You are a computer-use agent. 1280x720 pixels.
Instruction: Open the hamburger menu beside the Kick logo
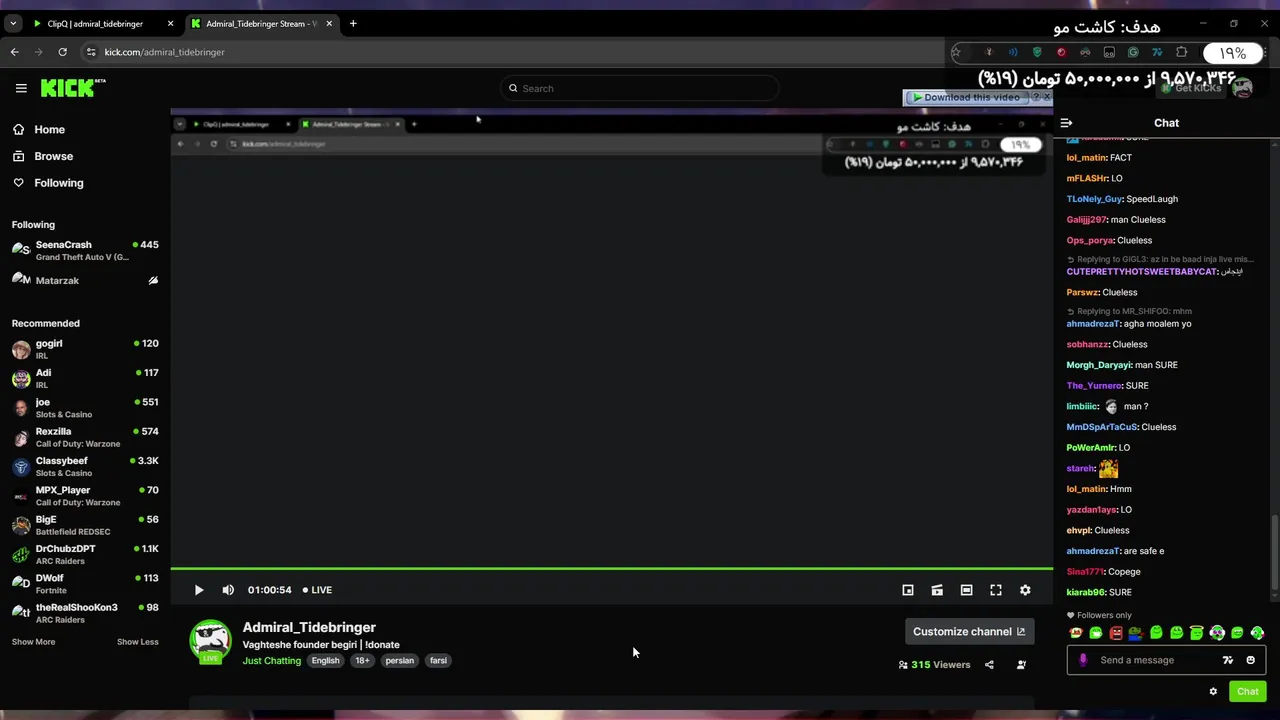pos(21,88)
